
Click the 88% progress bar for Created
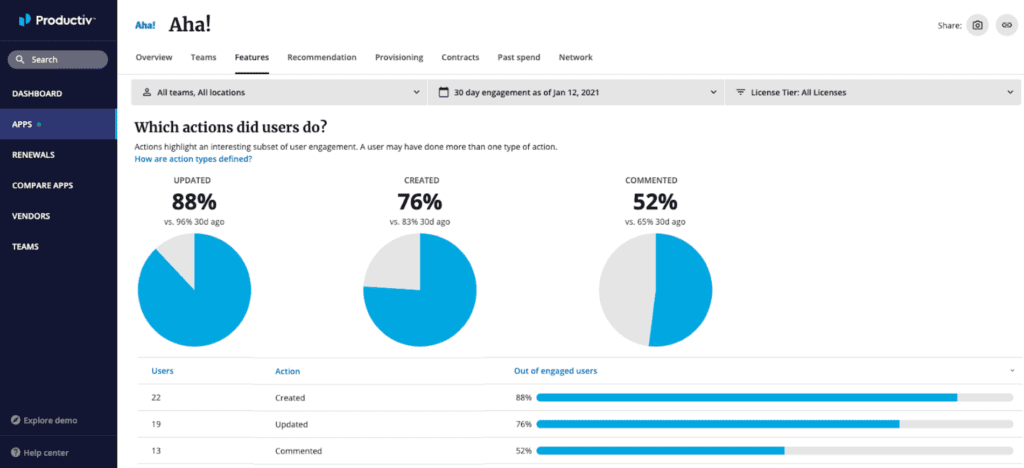click(x=775, y=397)
